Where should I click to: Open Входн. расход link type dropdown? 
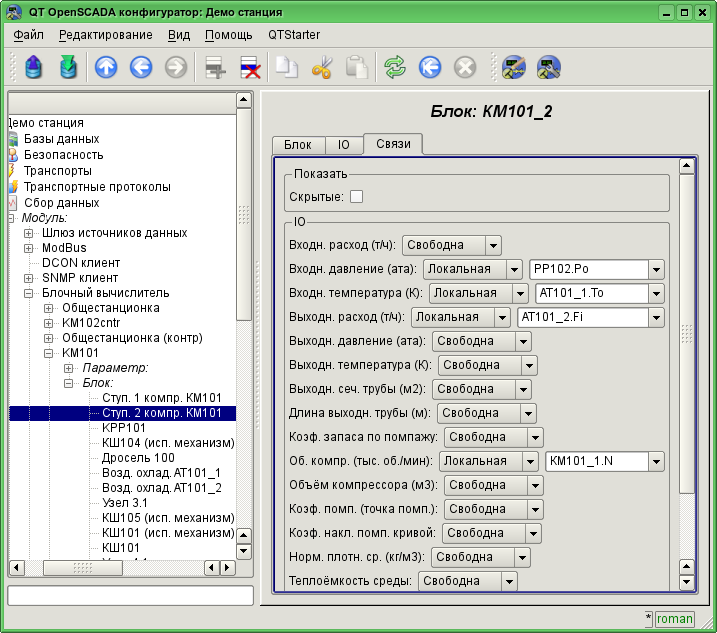click(452, 245)
